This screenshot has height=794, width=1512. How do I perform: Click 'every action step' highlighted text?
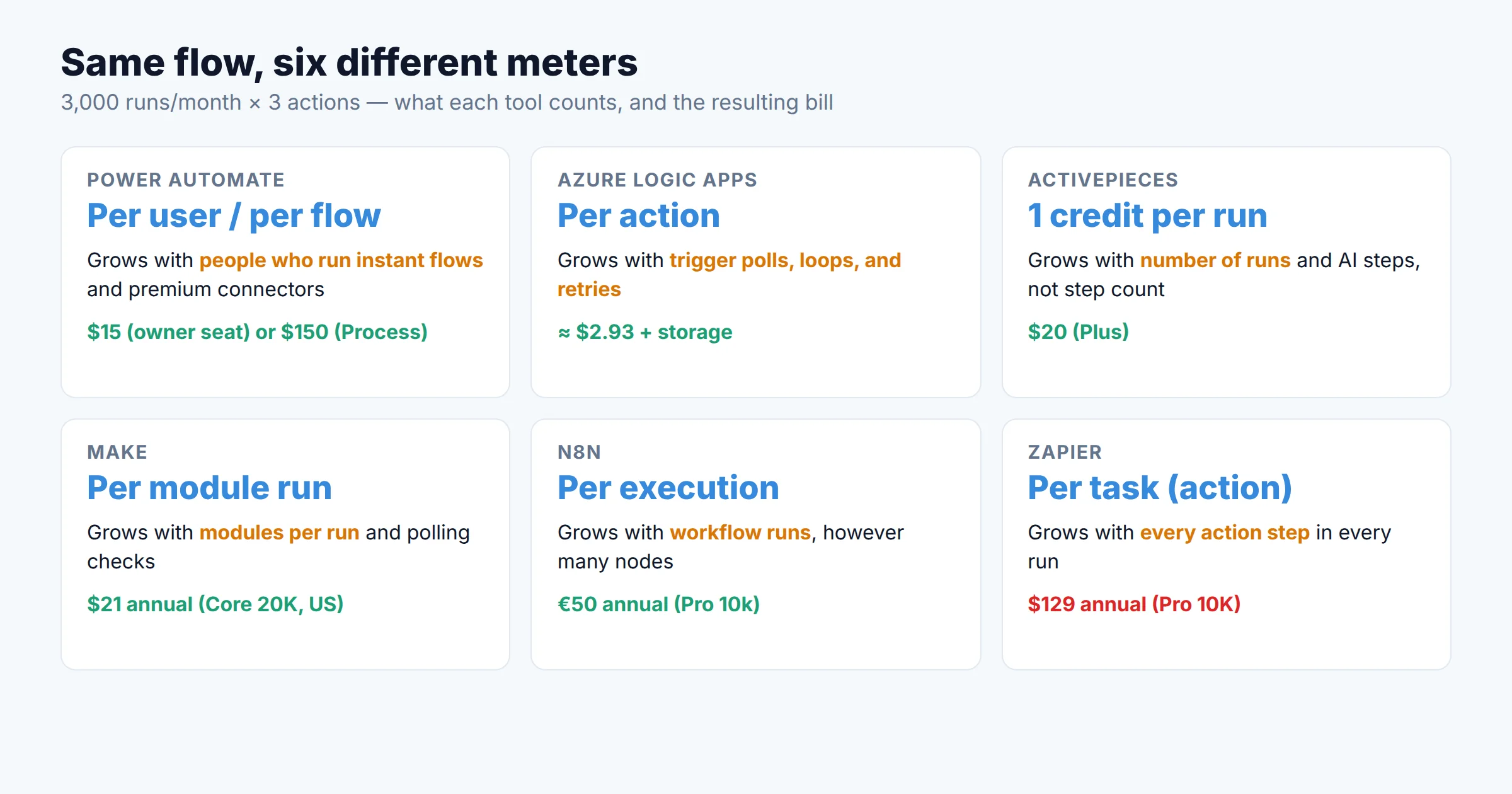pyautogui.click(x=1225, y=532)
